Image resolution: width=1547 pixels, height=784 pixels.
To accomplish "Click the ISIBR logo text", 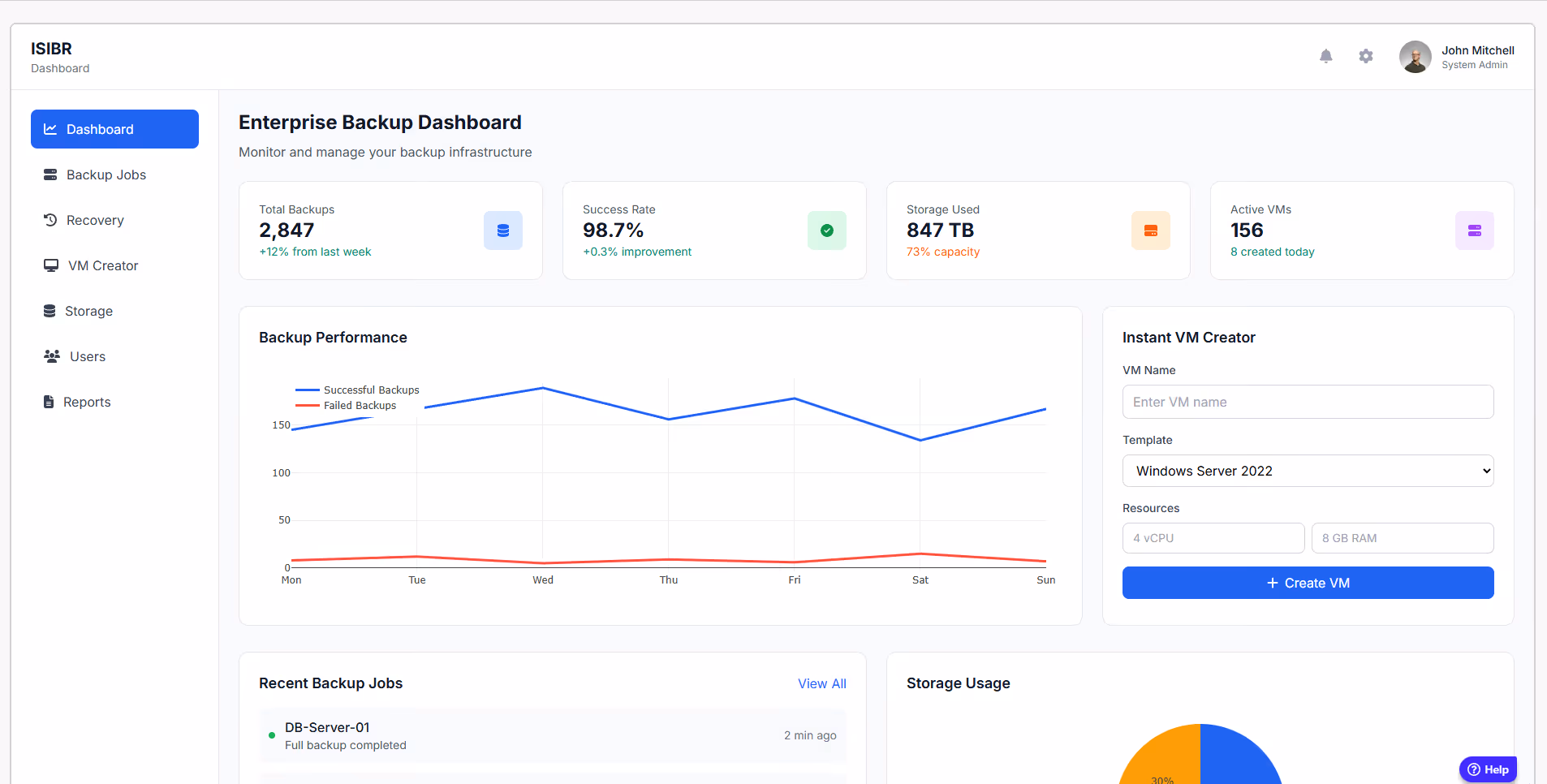I will point(51,49).
